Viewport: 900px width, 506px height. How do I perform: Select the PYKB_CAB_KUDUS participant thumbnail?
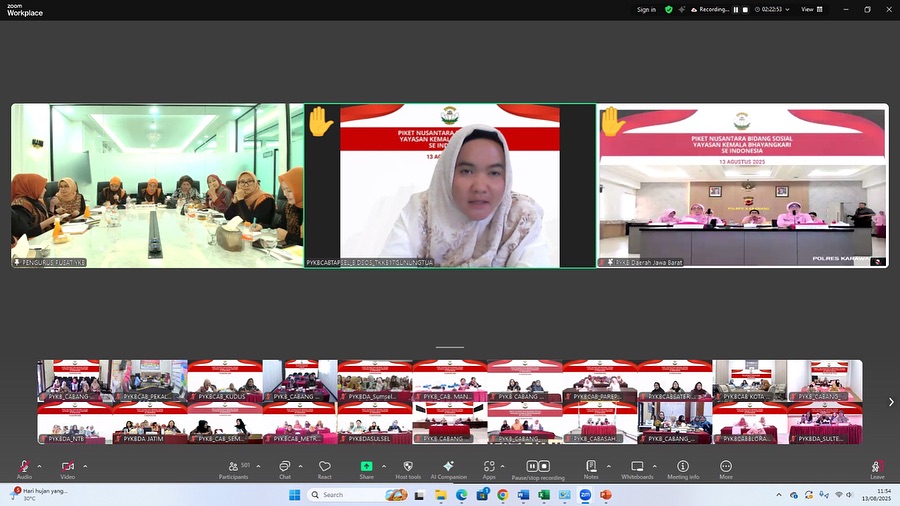coord(224,381)
